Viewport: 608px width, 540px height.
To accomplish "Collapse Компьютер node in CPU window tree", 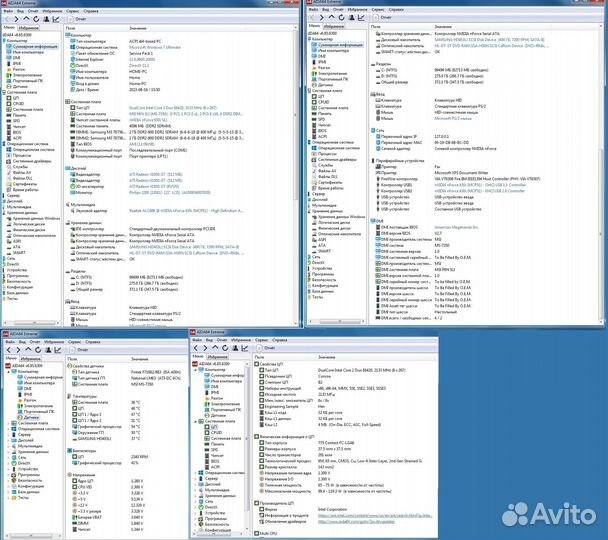I will point(196,369).
